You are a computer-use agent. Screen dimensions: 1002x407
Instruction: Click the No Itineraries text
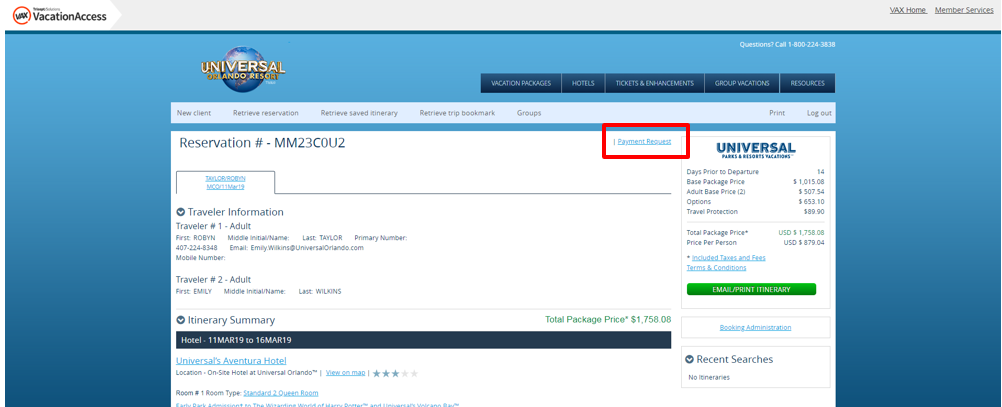(709, 378)
